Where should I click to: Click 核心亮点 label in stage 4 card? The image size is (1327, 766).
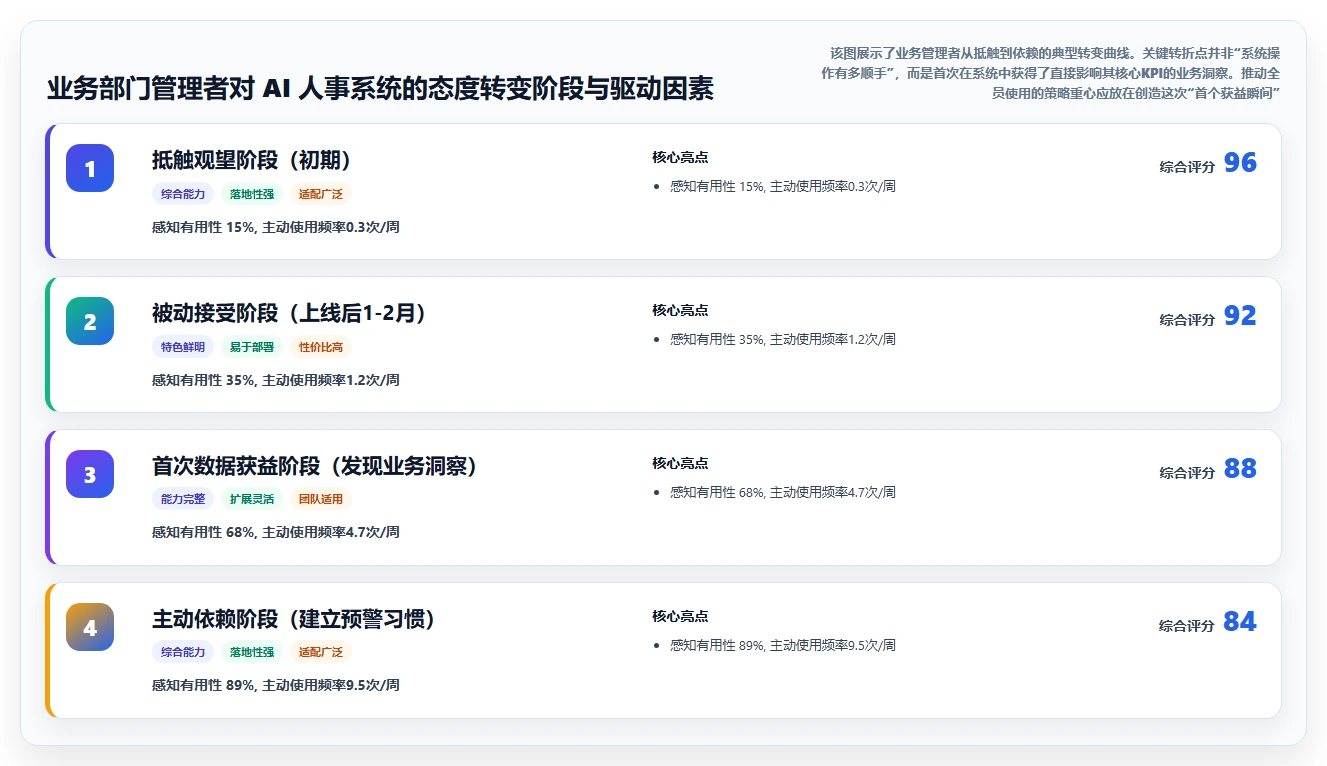click(x=680, y=617)
